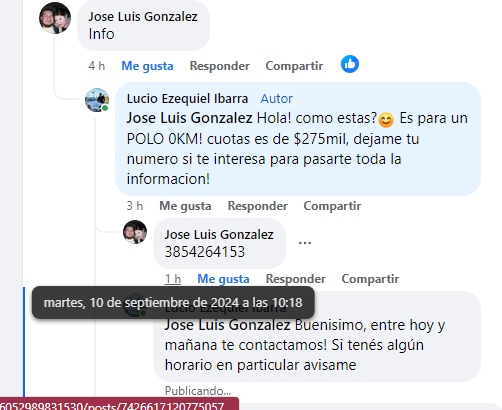Reply to Lucio's POLO 0KM comment
Screen dimensions: 502x410
pyautogui.click(x=258, y=206)
